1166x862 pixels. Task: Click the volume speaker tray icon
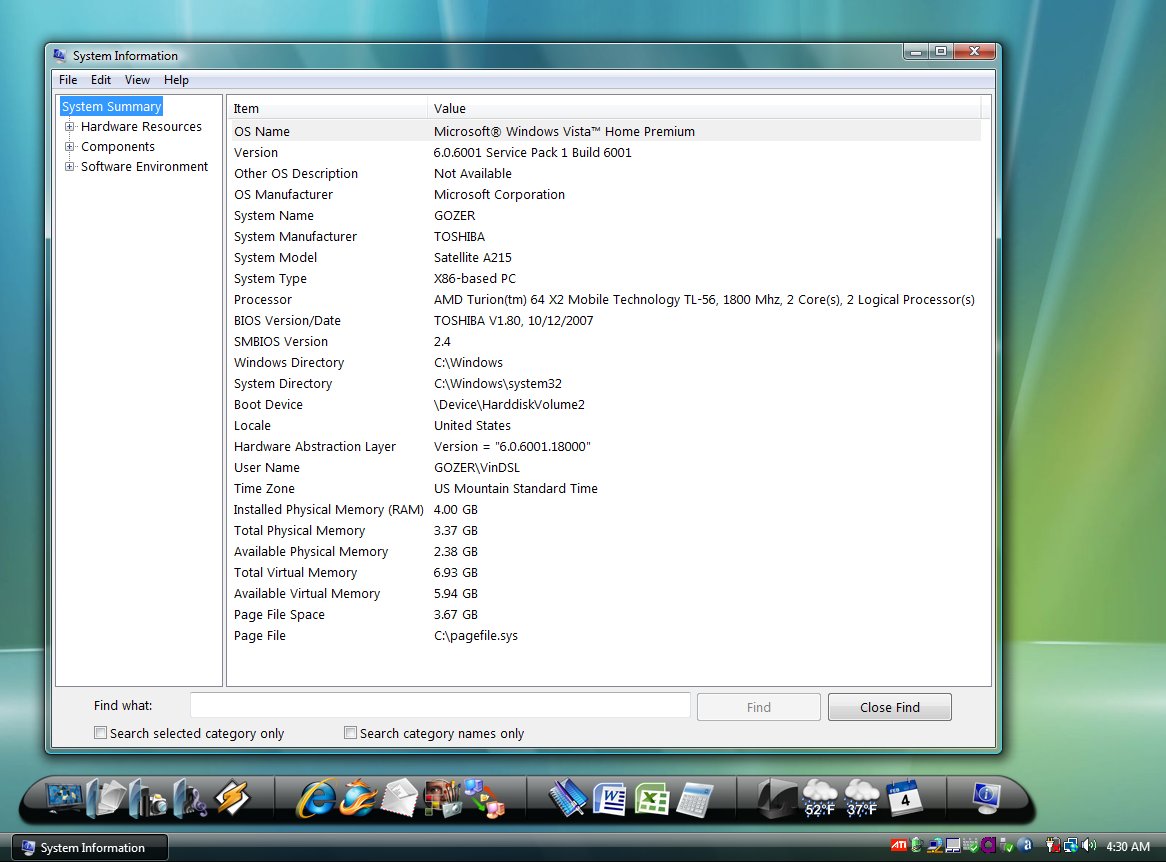tap(1089, 845)
